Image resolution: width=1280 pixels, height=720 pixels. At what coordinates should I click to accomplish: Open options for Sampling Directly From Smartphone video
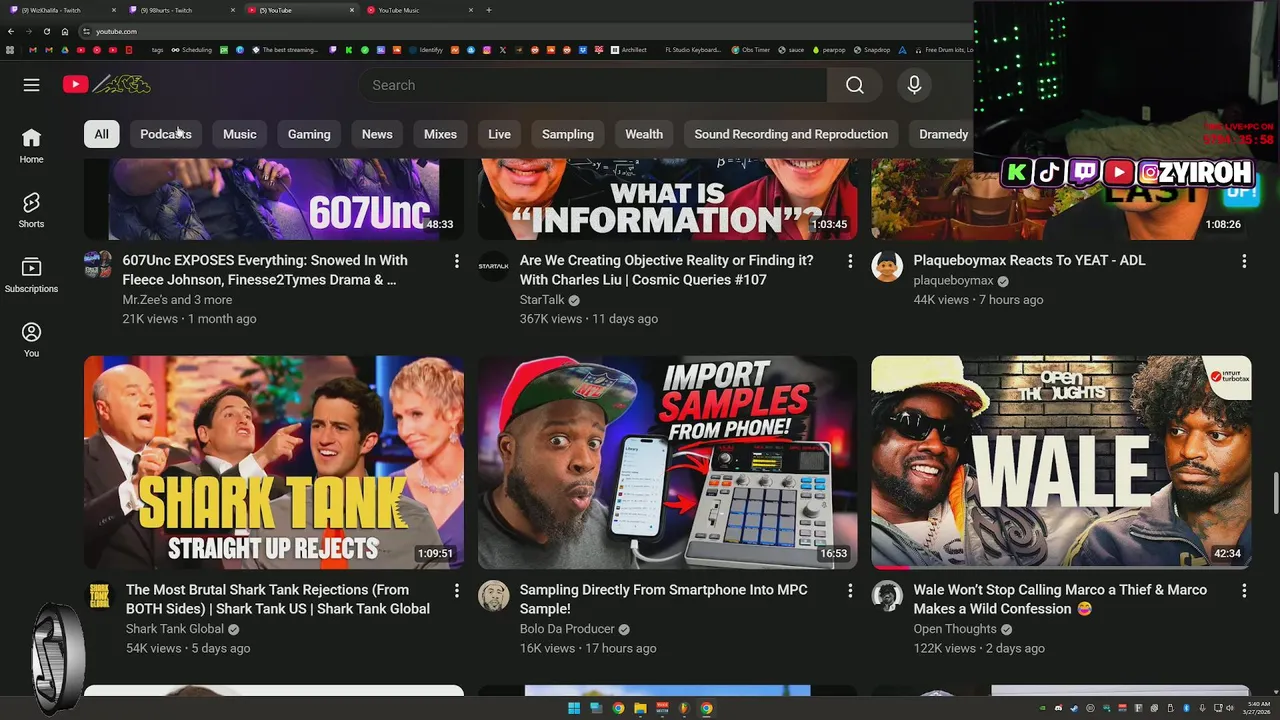point(850,591)
